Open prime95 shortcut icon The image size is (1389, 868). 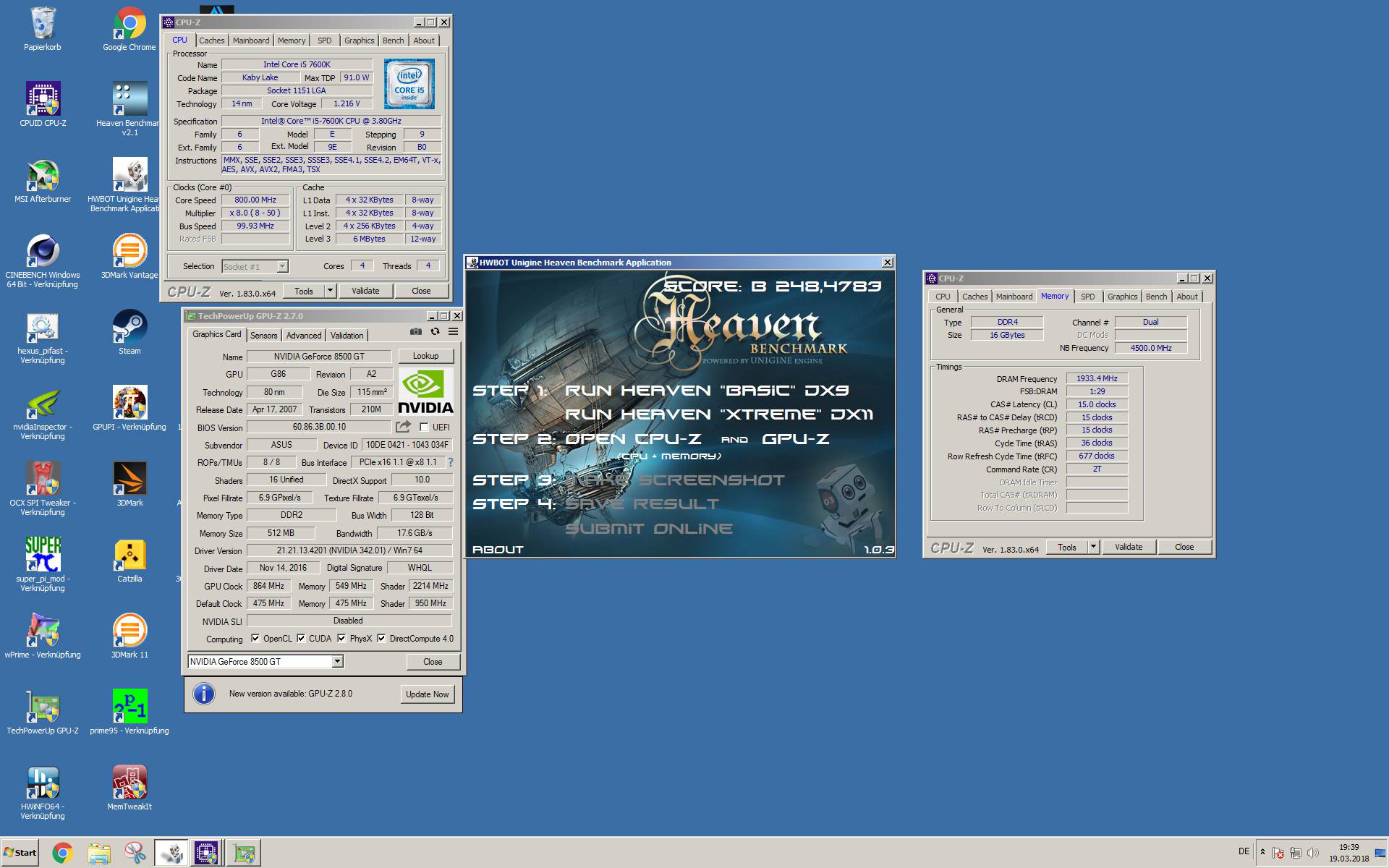(x=129, y=707)
